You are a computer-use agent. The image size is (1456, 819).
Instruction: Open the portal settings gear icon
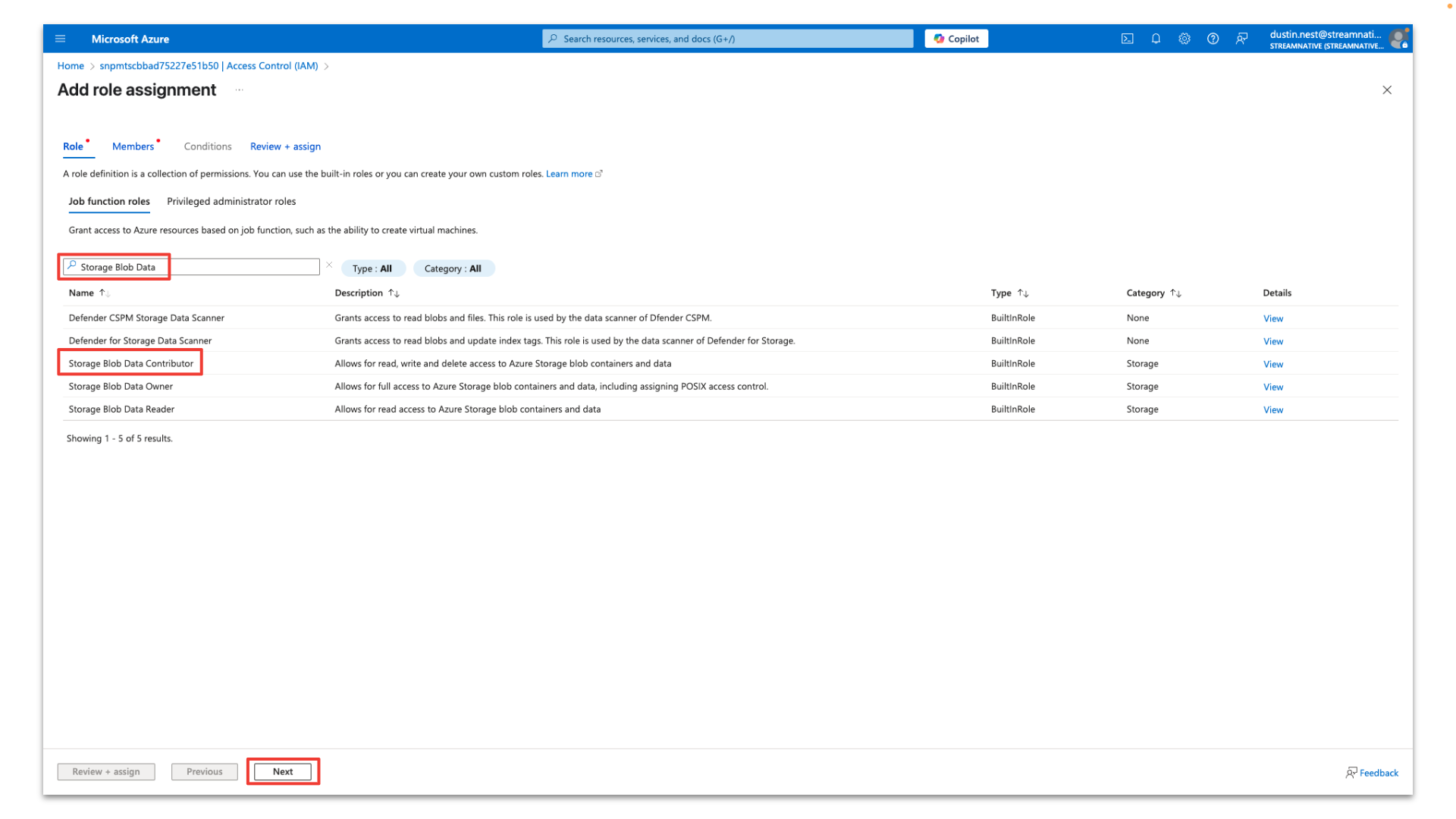pos(1185,38)
